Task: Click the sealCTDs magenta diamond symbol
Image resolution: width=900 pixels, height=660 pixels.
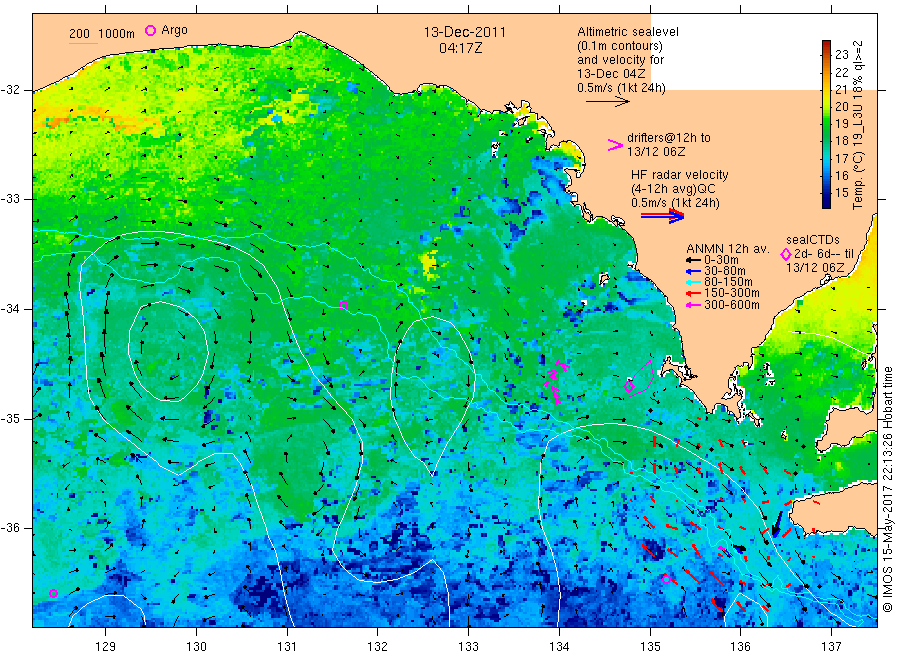Action: pos(786,254)
